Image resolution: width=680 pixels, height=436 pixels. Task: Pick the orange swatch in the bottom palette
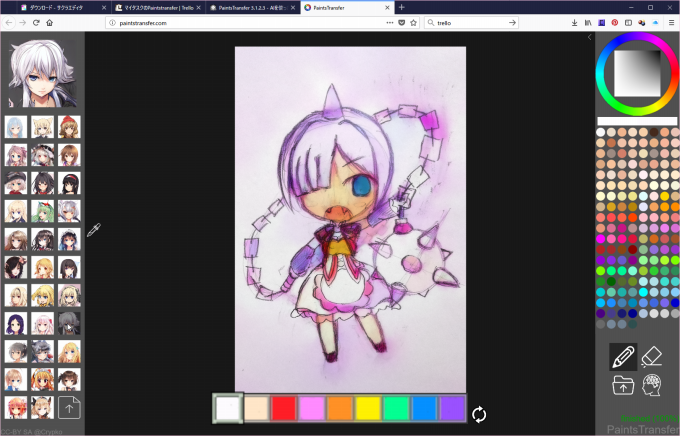coord(340,409)
